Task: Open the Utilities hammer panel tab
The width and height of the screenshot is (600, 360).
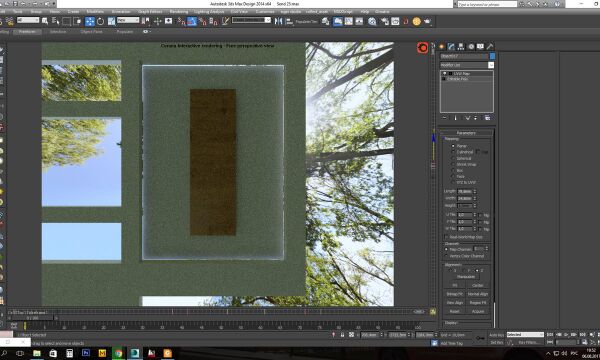Action: tap(490, 46)
